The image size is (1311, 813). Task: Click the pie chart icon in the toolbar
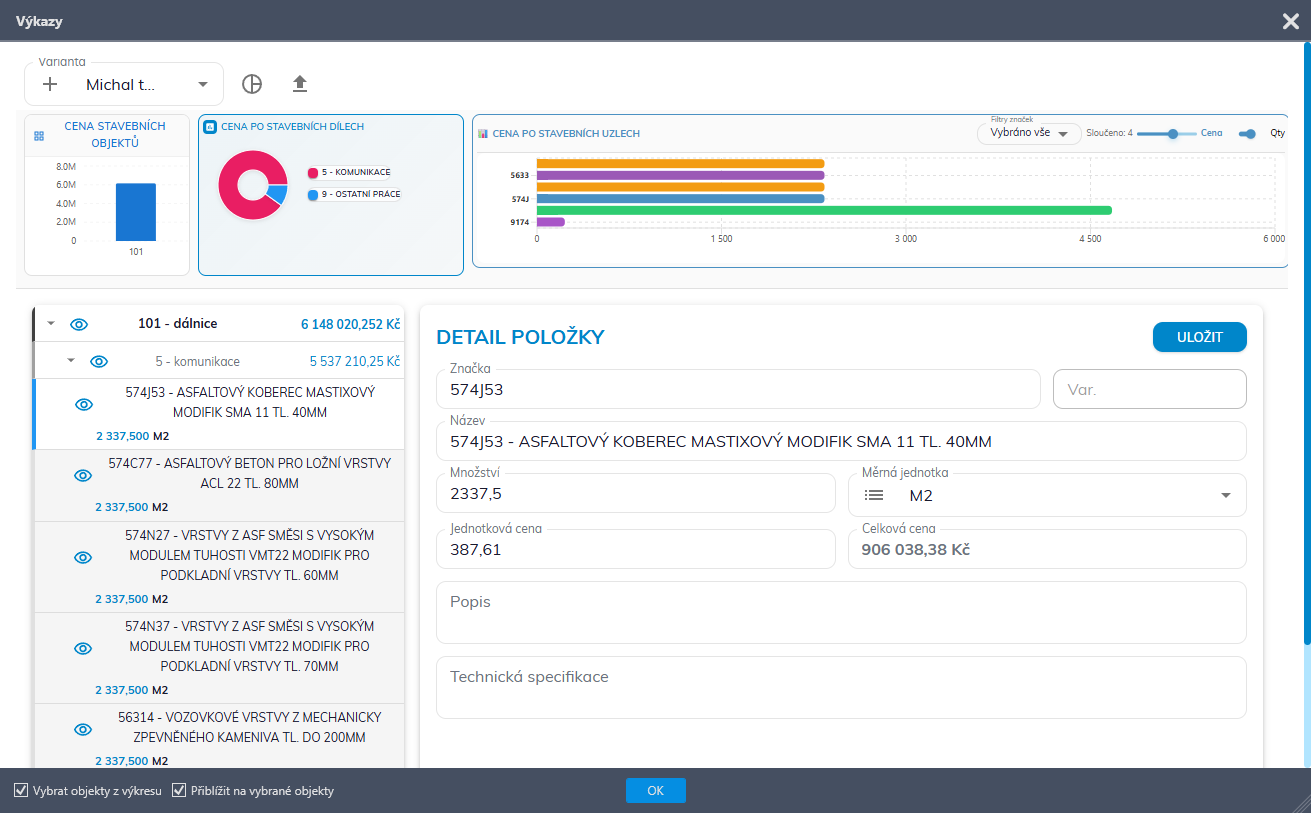(252, 84)
